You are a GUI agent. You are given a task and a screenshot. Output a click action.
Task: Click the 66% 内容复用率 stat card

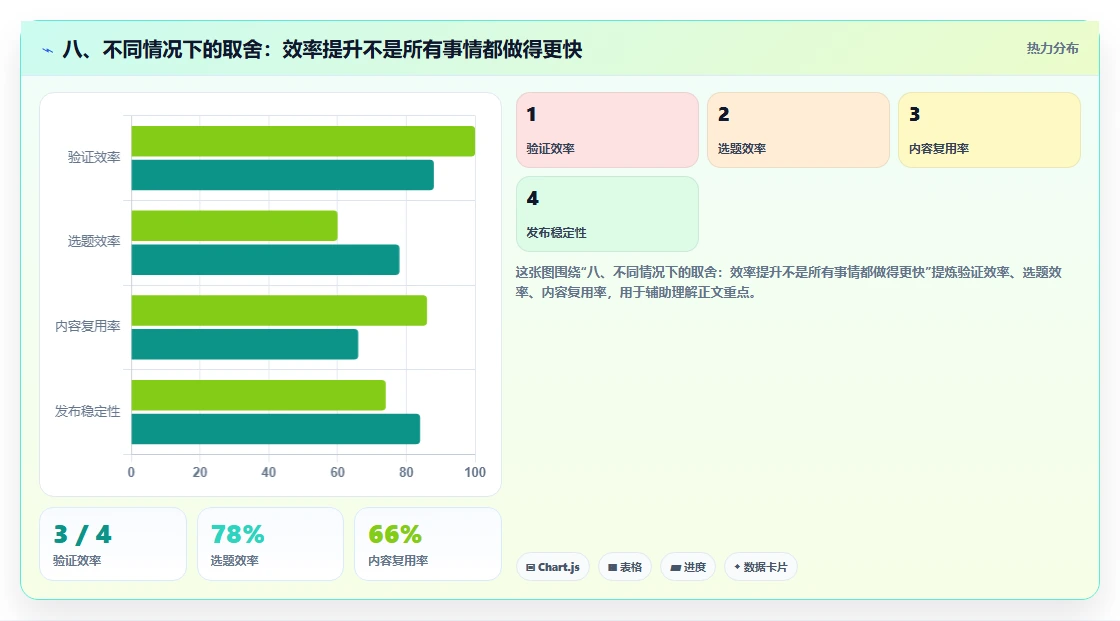click(x=428, y=544)
